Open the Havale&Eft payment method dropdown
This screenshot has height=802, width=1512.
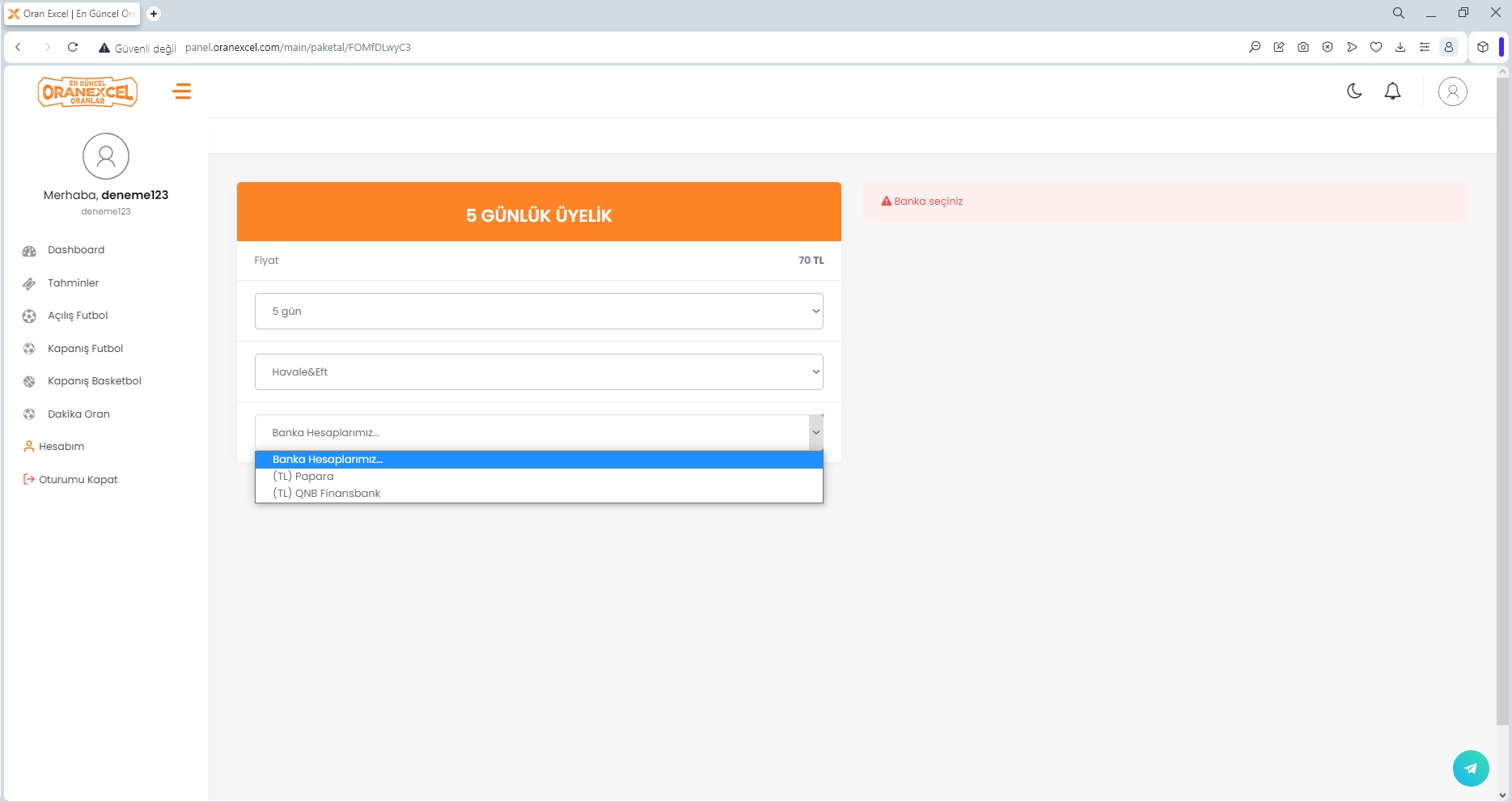539,372
